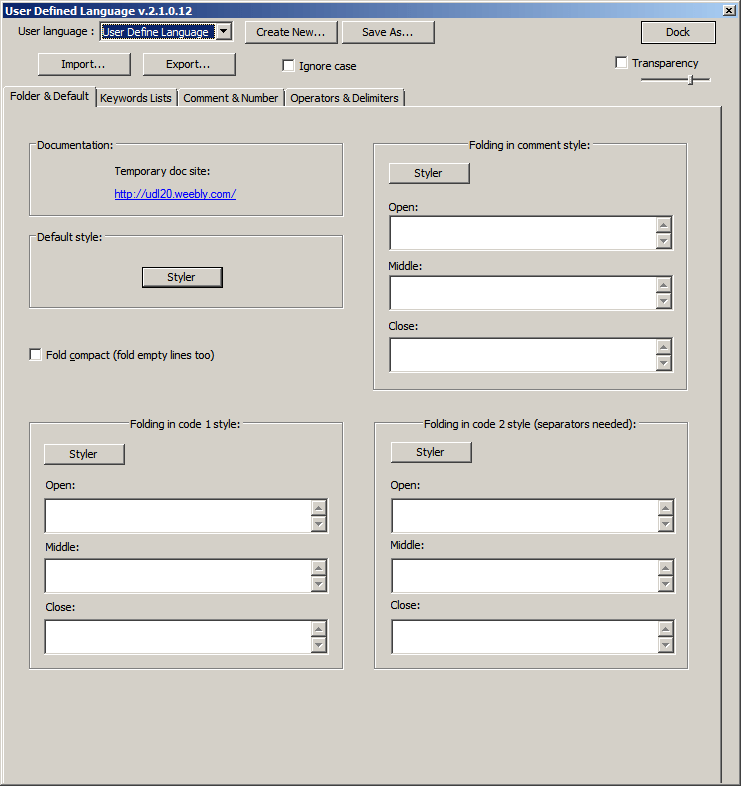Click scroll down arrow of code 1 Close field
Viewport: 741px width, 786px height.
tap(319, 645)
